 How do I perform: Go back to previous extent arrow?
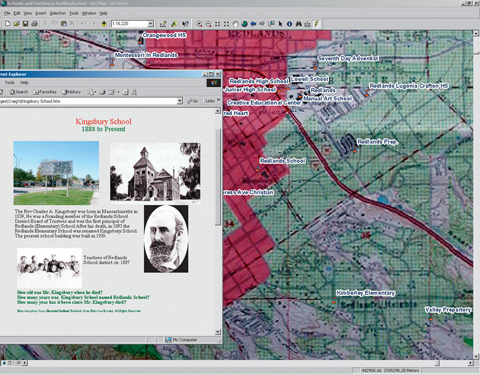click(253, 24)
